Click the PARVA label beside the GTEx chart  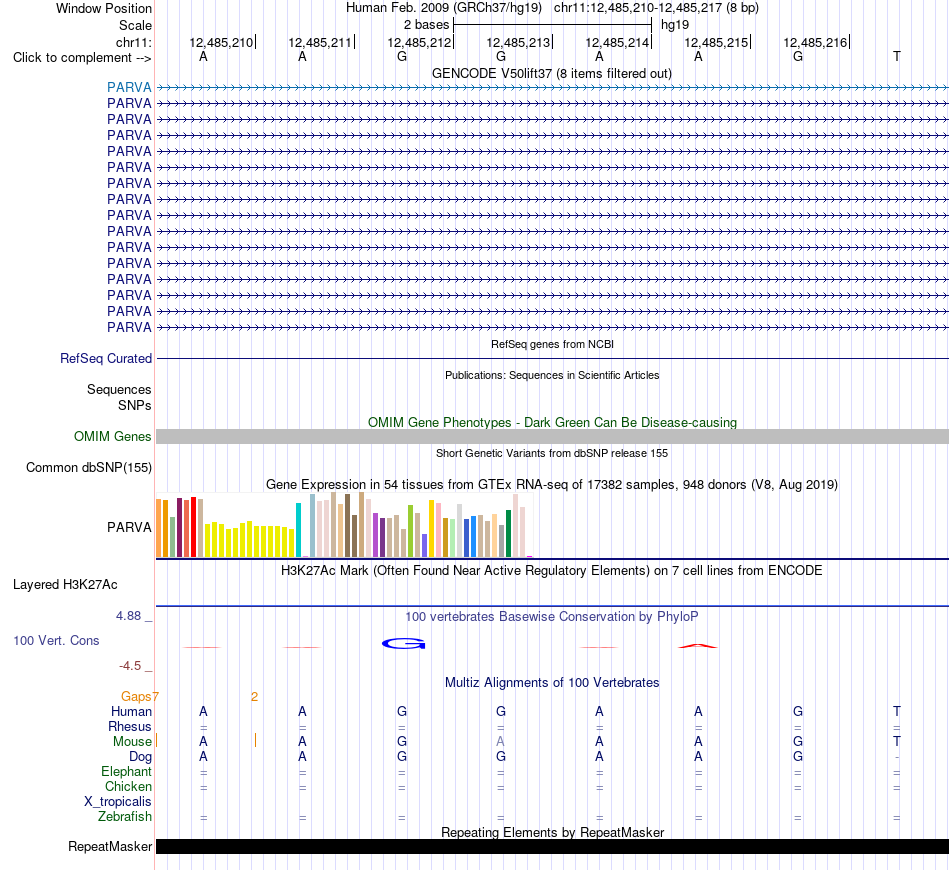[129, 527]
